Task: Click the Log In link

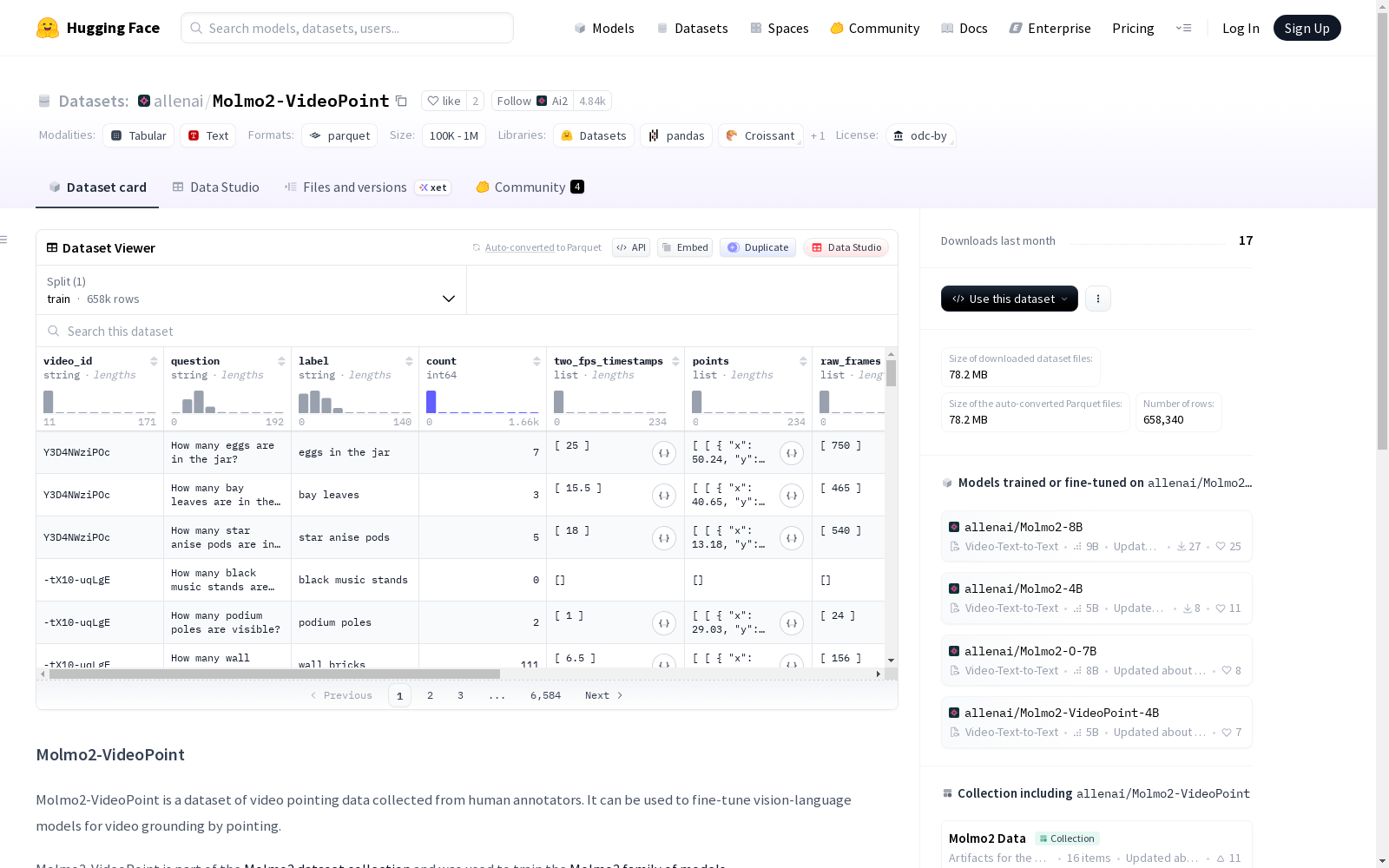Action: coord(1241,28)
